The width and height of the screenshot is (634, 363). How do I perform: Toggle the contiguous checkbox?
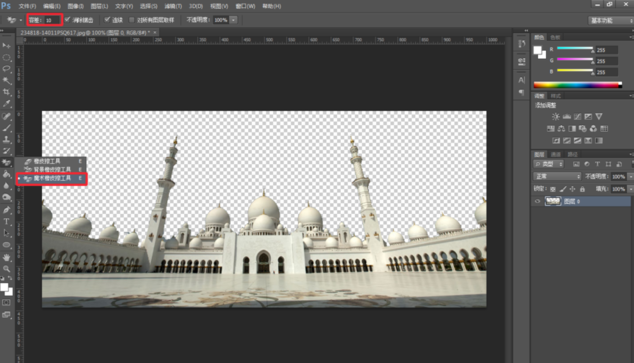click(x=107, y=19)
